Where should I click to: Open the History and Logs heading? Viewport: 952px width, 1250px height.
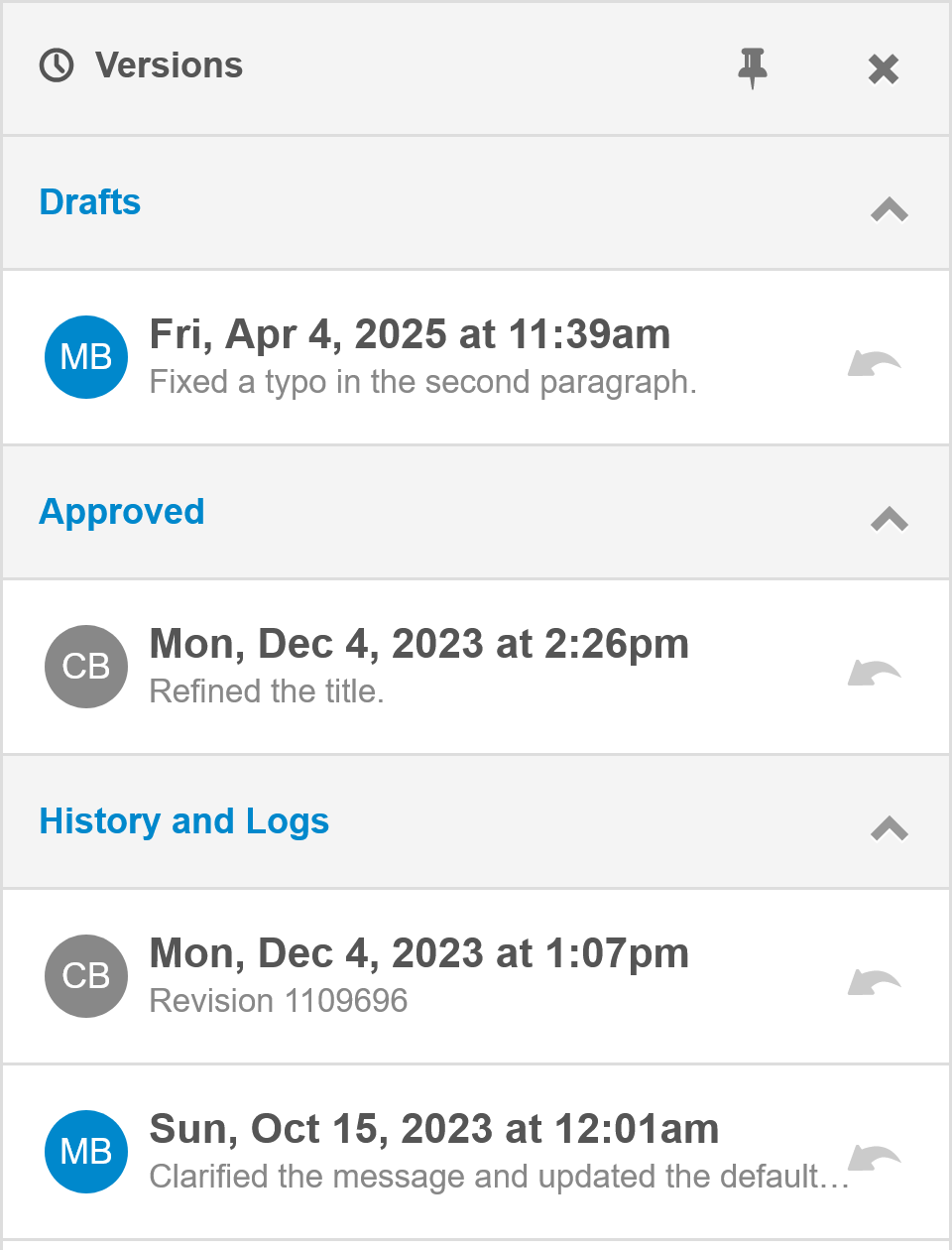184,821
